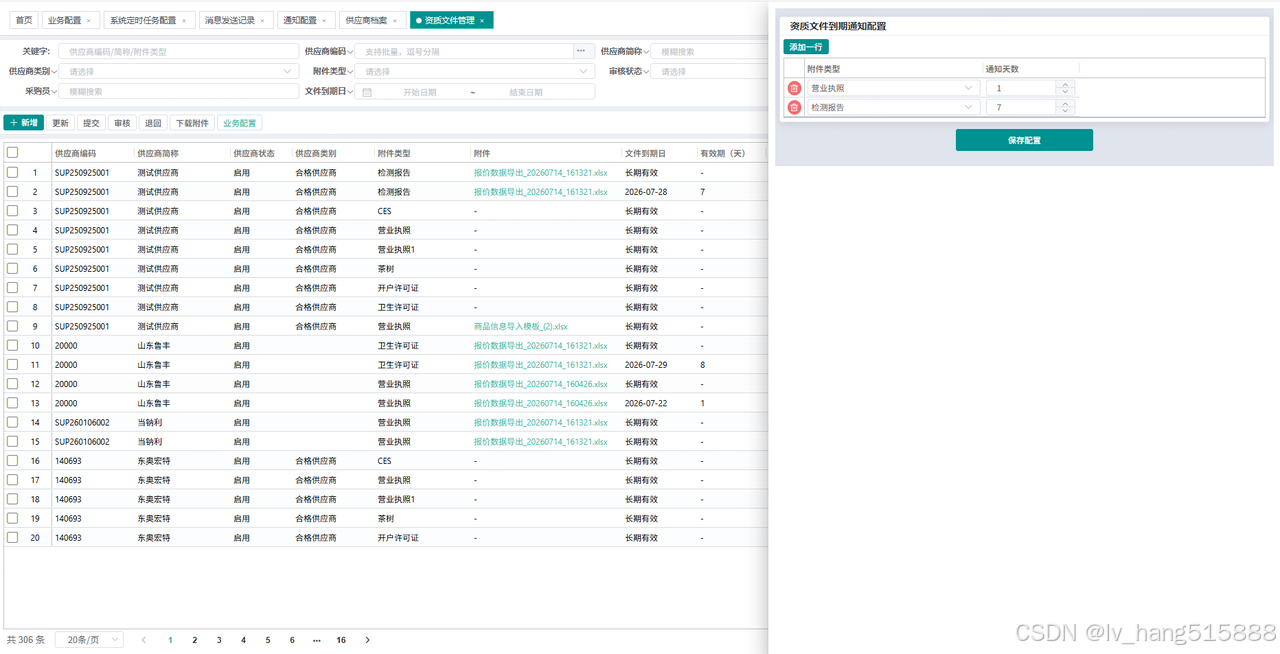Change the 检测报告 attachment type dropdown in config
Viewport: 1280px width, 654px height.
892,107
